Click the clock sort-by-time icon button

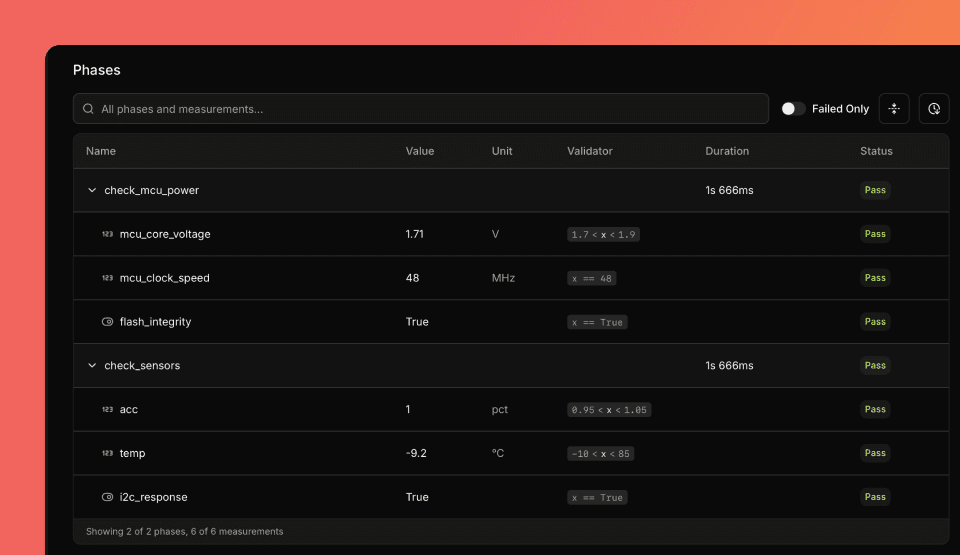934,109
